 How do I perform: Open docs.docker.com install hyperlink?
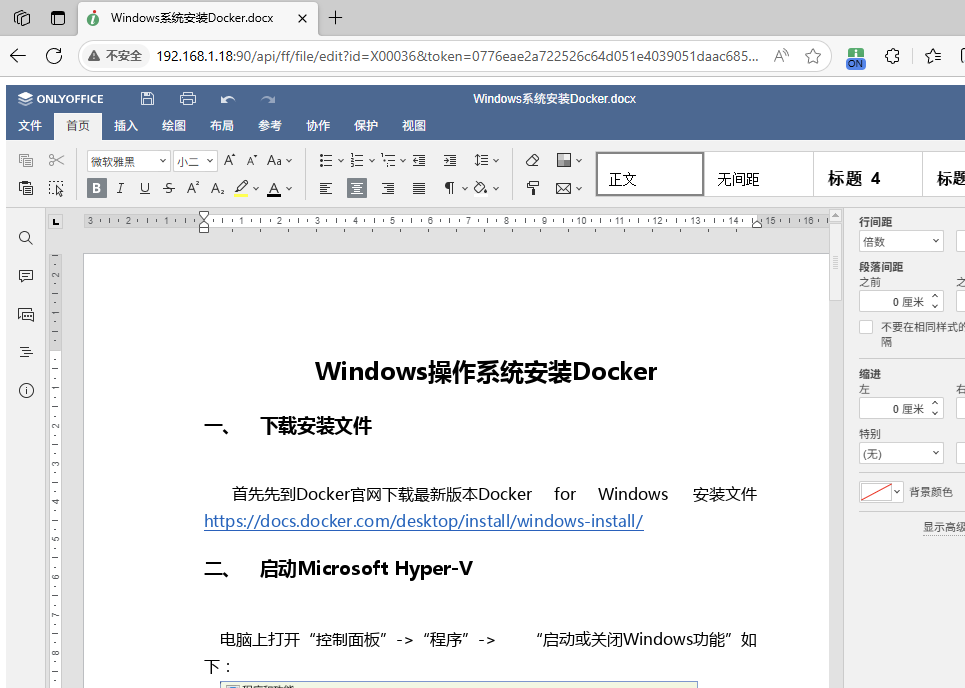pyautogui.click(x=423, y=521)
